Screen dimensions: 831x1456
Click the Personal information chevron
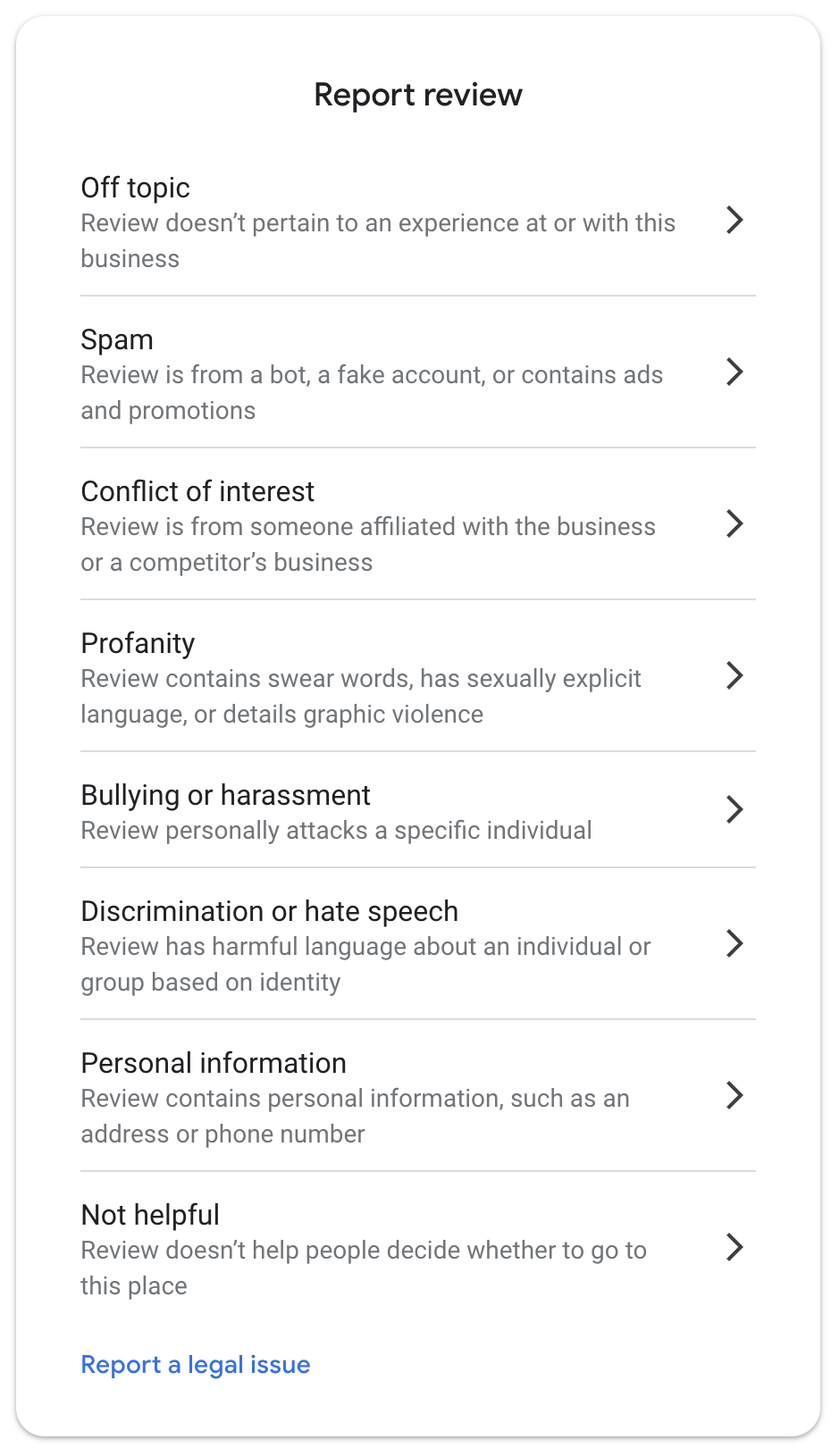click(734, 1097)
